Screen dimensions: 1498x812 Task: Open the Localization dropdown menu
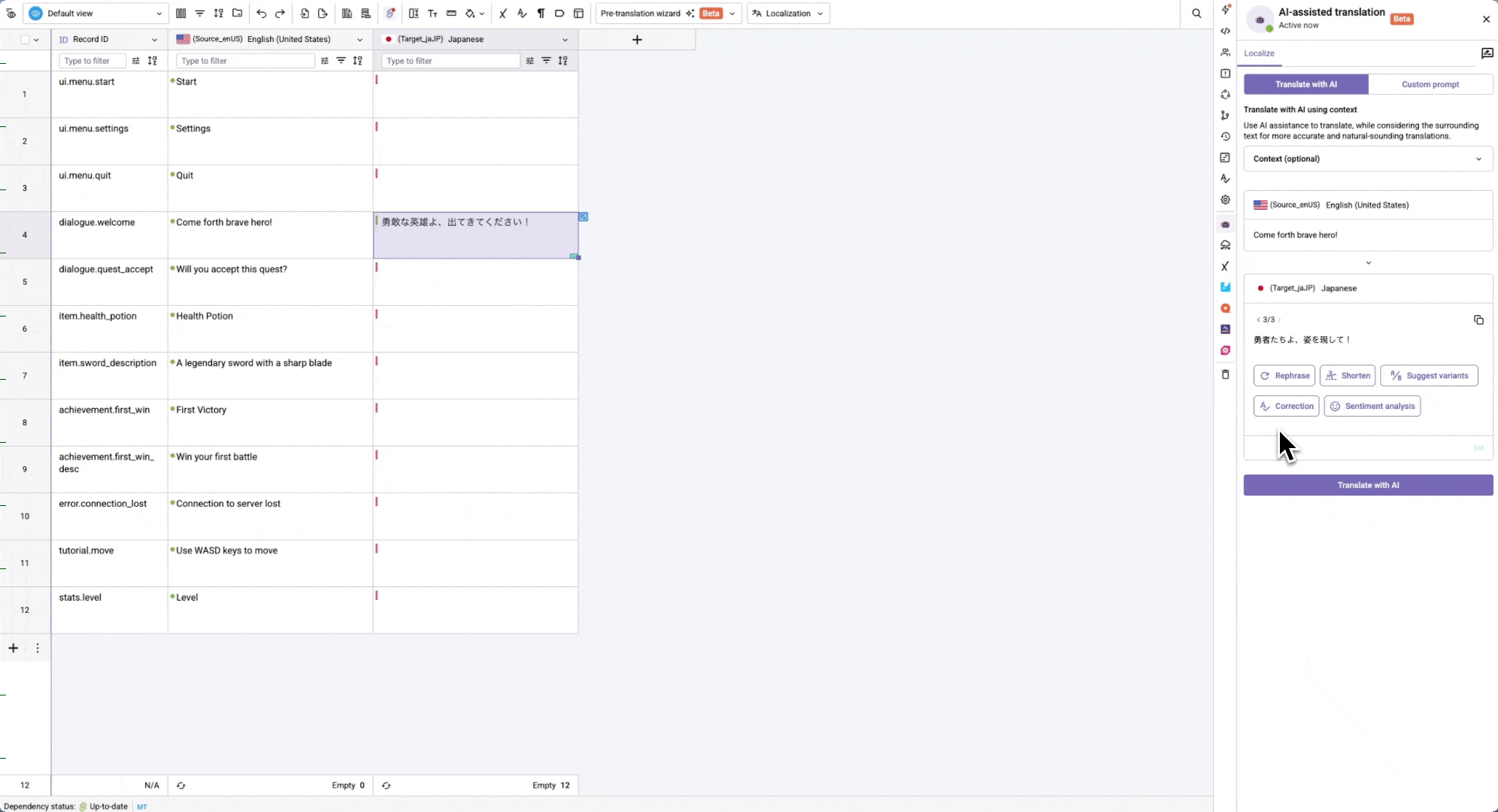(x=788, y=14)
